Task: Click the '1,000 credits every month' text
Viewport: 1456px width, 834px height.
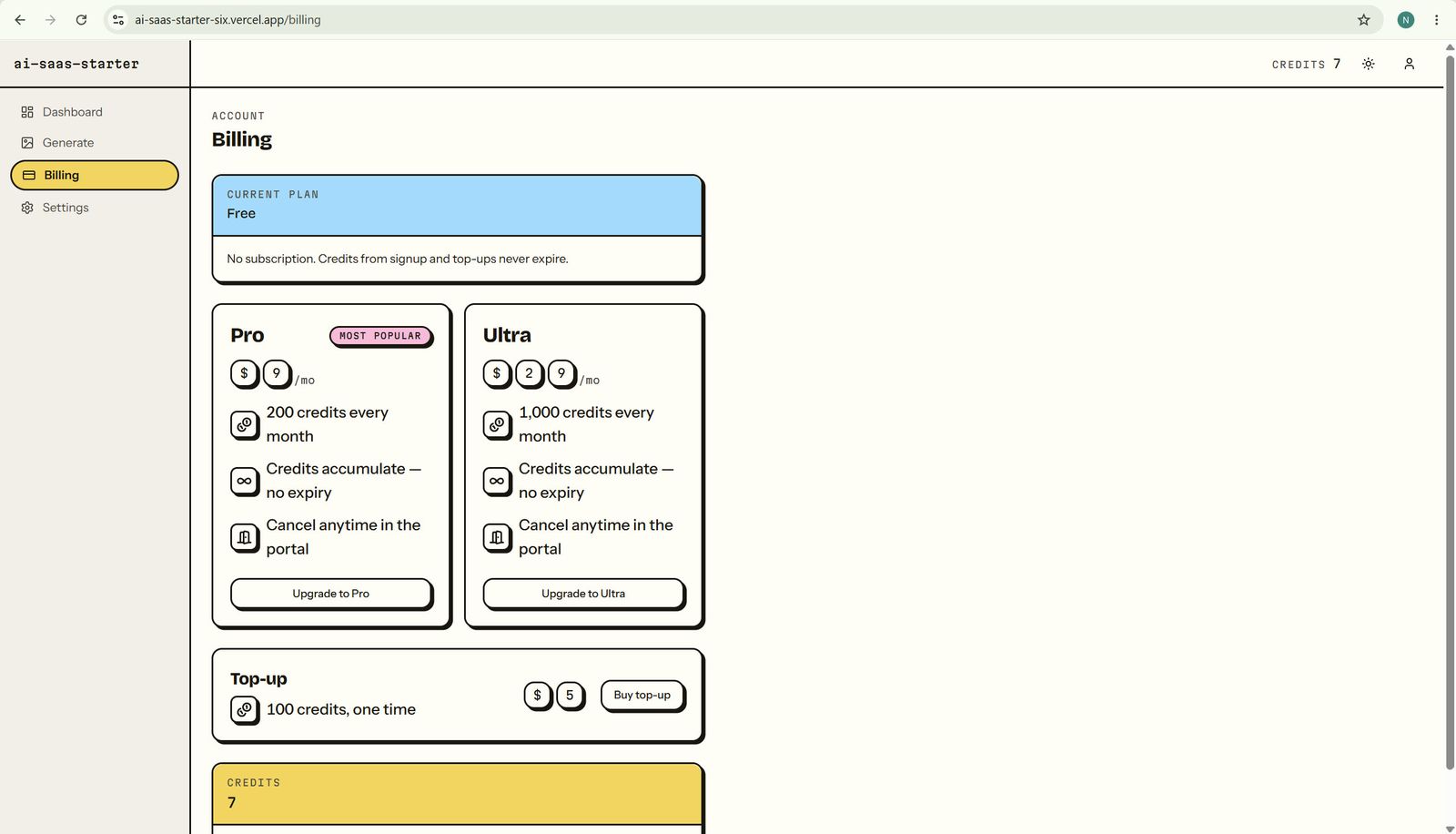Action: tap(587, 424)
